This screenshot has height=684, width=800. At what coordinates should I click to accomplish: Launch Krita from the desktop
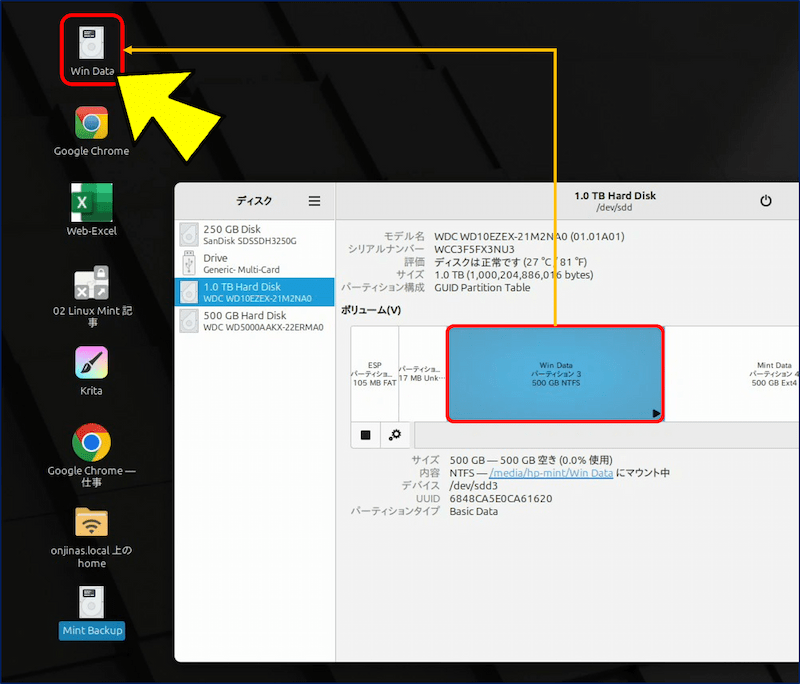click(x=92, y=363)
